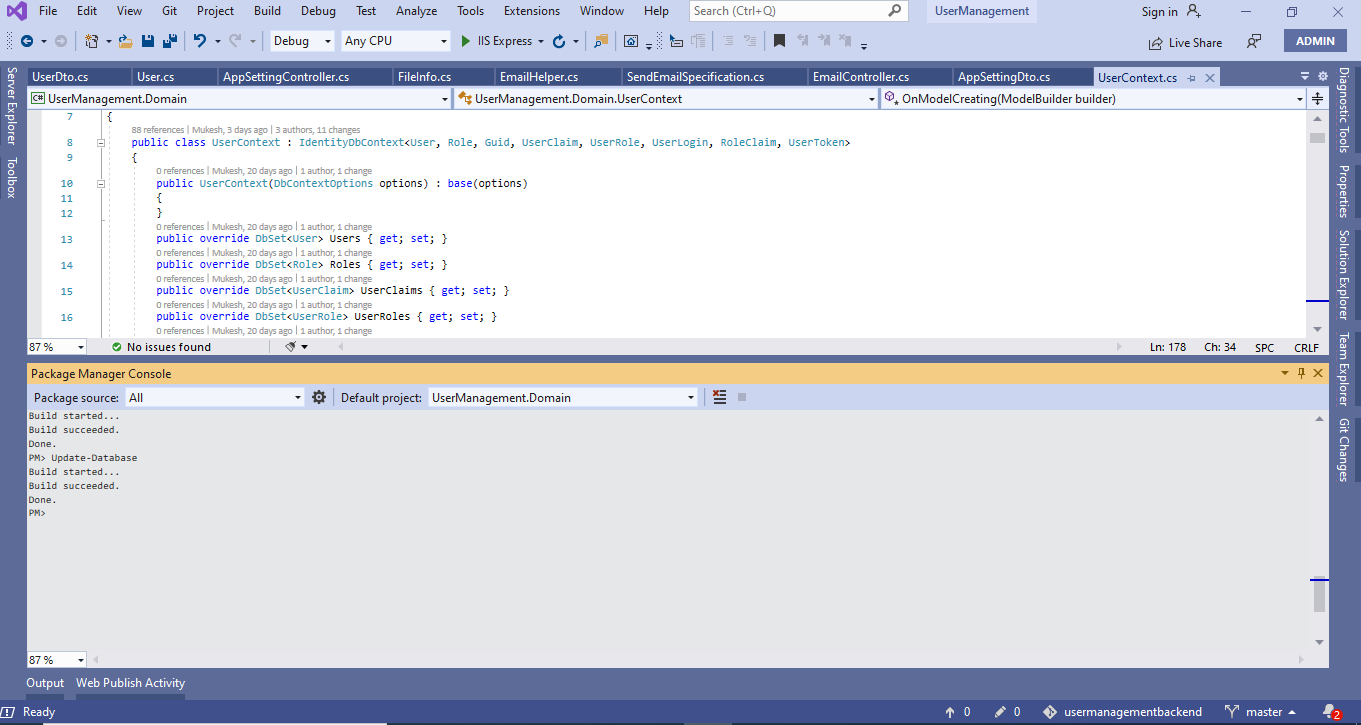This screenshot has height=725, width=1361.
Task: Open the Git menu
Action: coord(170,11)
